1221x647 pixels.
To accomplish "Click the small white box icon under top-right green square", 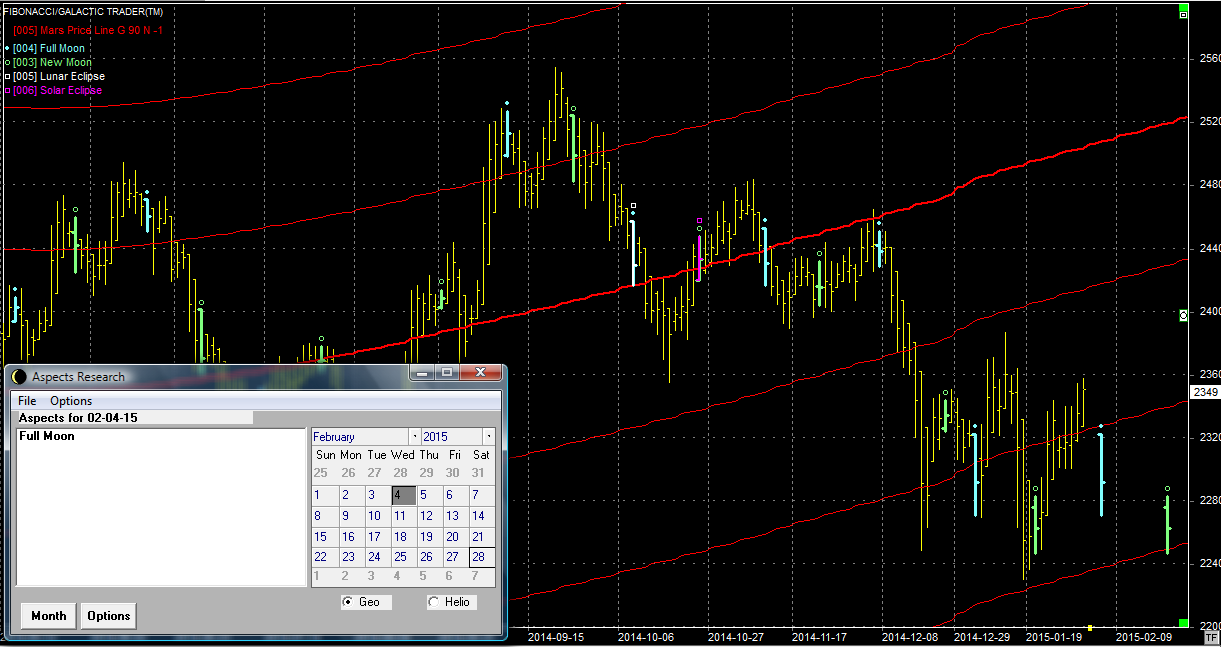I will coord(1184,16).
